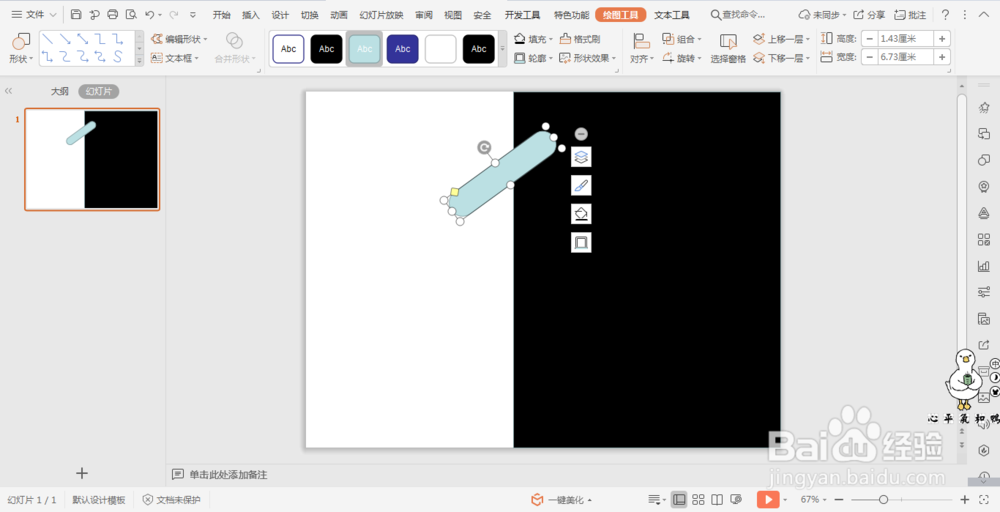This screenshot has width=1000, height=512.
Task: Collapse the floating shape toolbar minus icon
Action: click(581, 134)
